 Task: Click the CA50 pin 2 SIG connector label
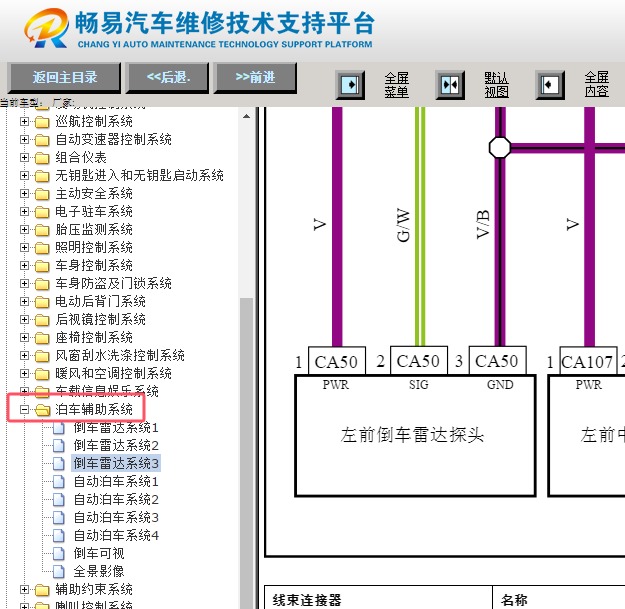(x=419, y=361)
